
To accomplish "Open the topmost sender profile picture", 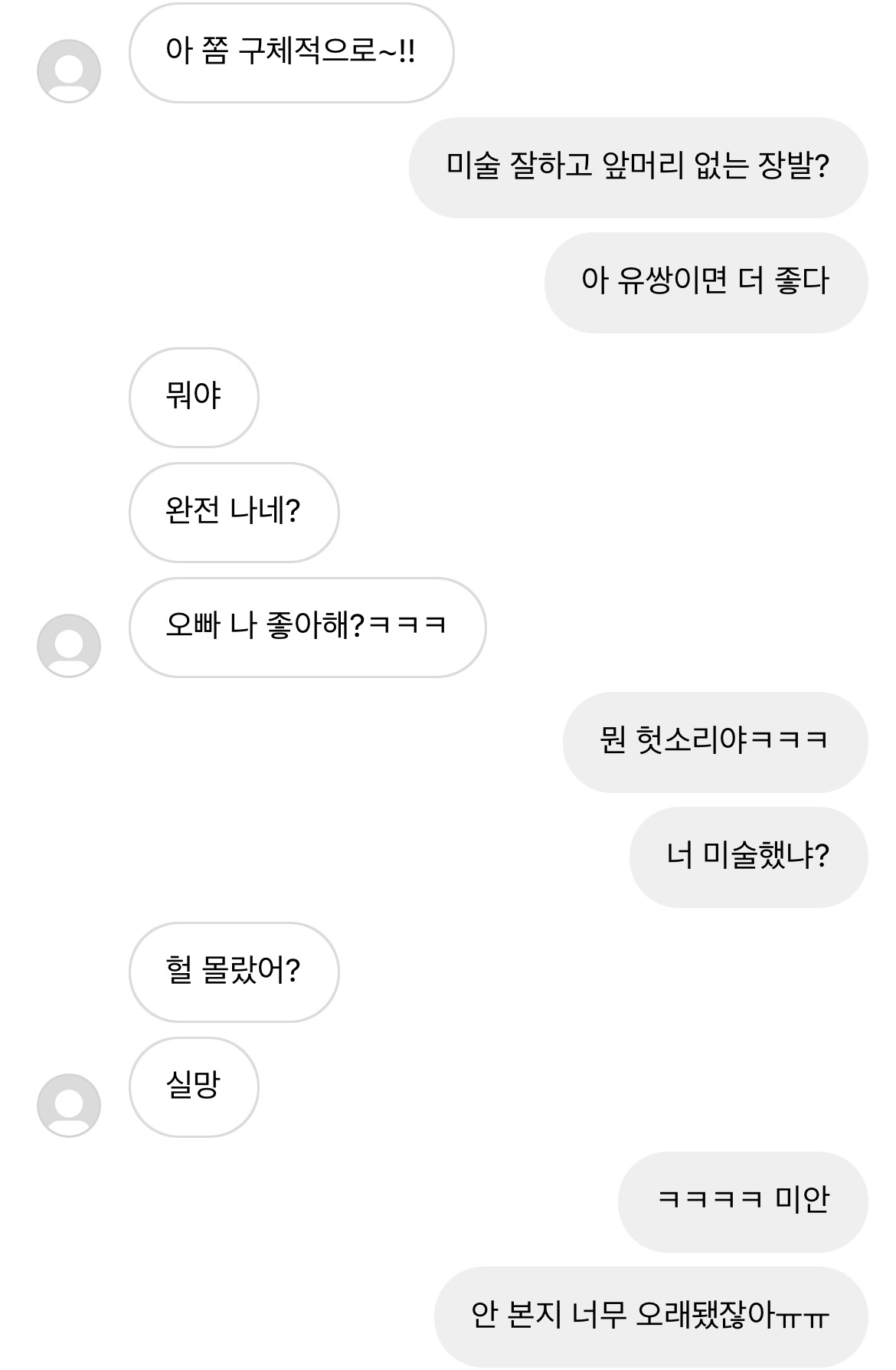I will pyautogui.click(x=69, y=71).
